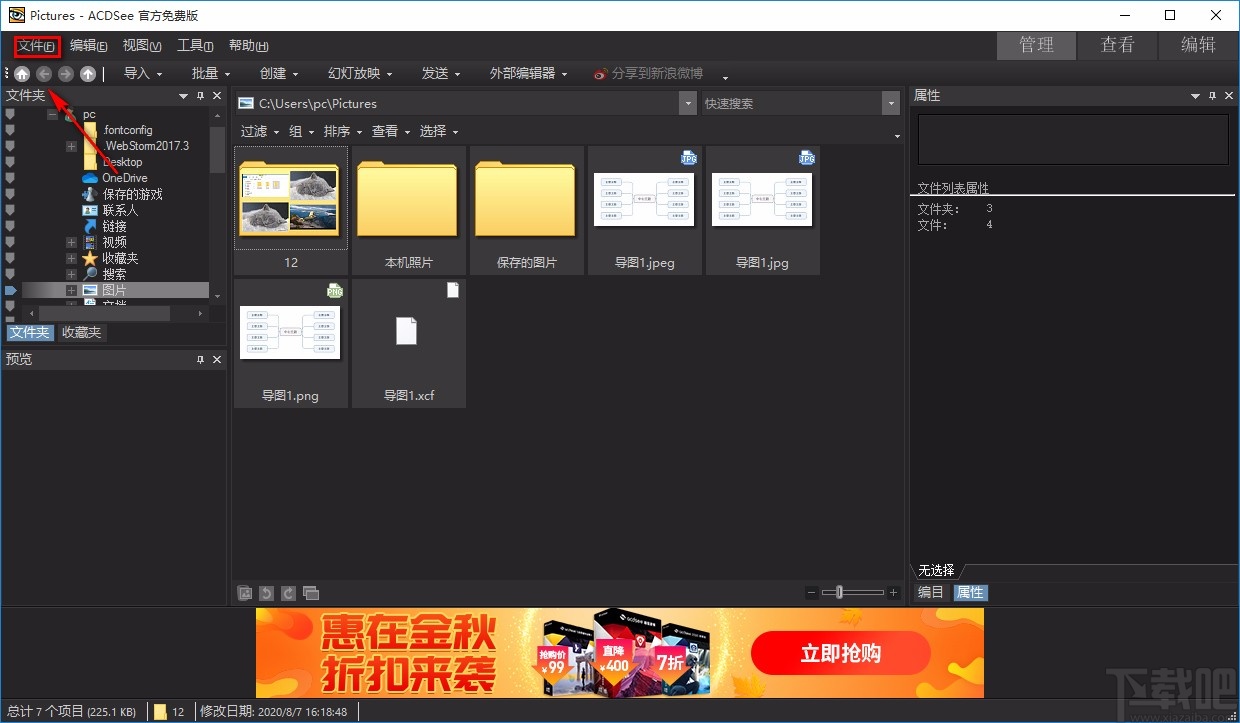Viewport: 1240px width, 723px height.
Task: Click the yellow folder icon in the status bar
Action: coord(161,711)
